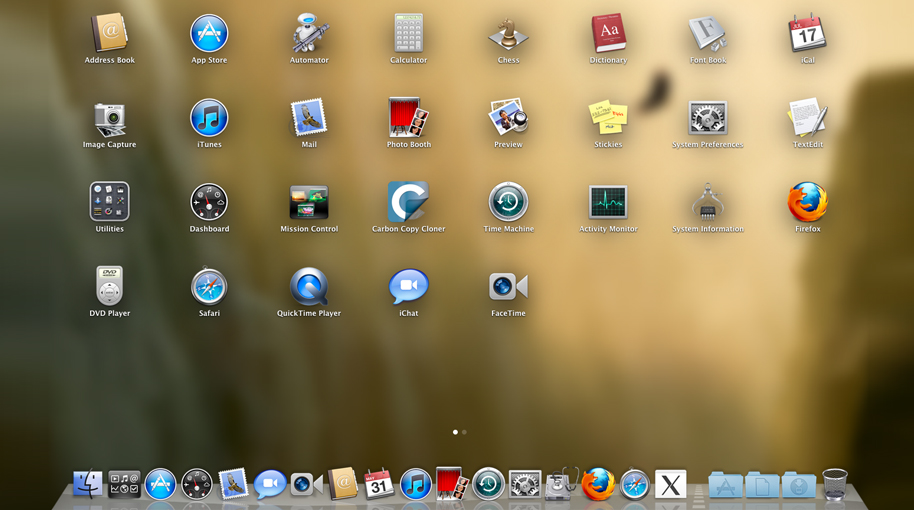Click the Finder icon in the Dock

click(88, 484)
